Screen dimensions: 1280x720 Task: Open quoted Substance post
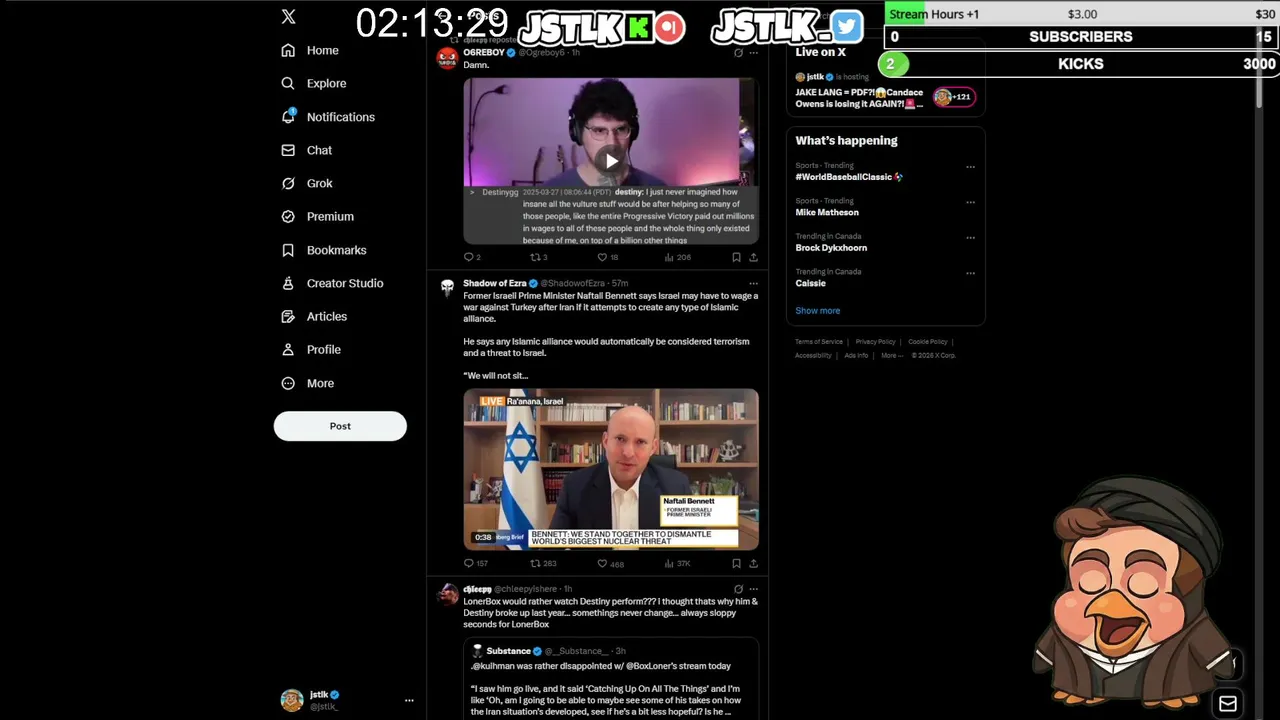611,680
